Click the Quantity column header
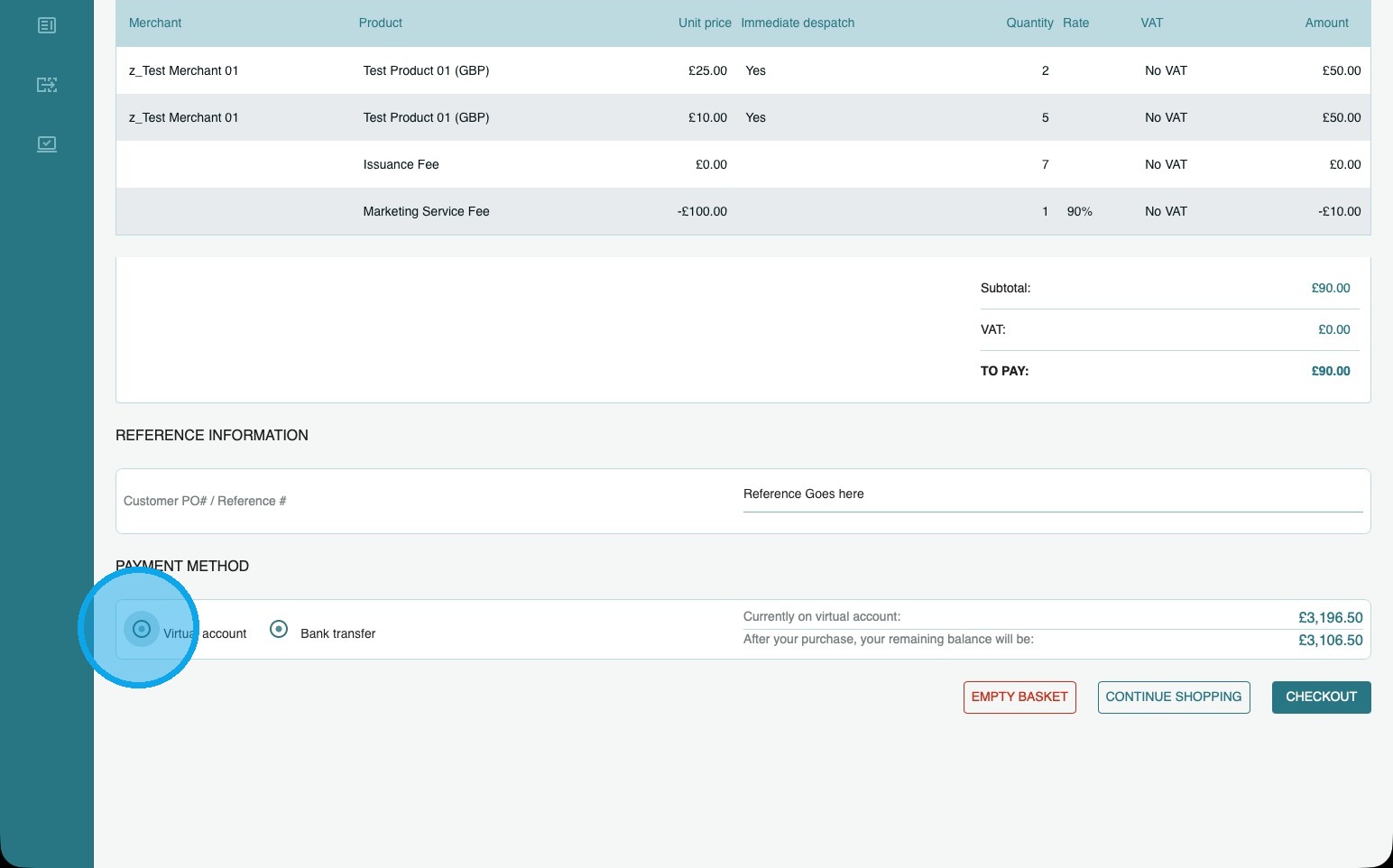This screenshot has height=868, width=1393. click(x=1029, y=23)
